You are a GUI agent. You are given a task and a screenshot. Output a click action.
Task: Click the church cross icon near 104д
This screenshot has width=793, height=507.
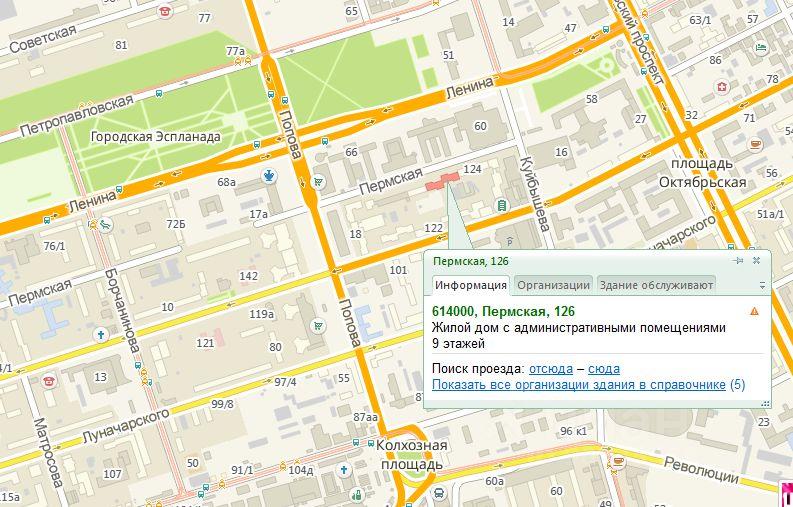(x=343, y=469)
